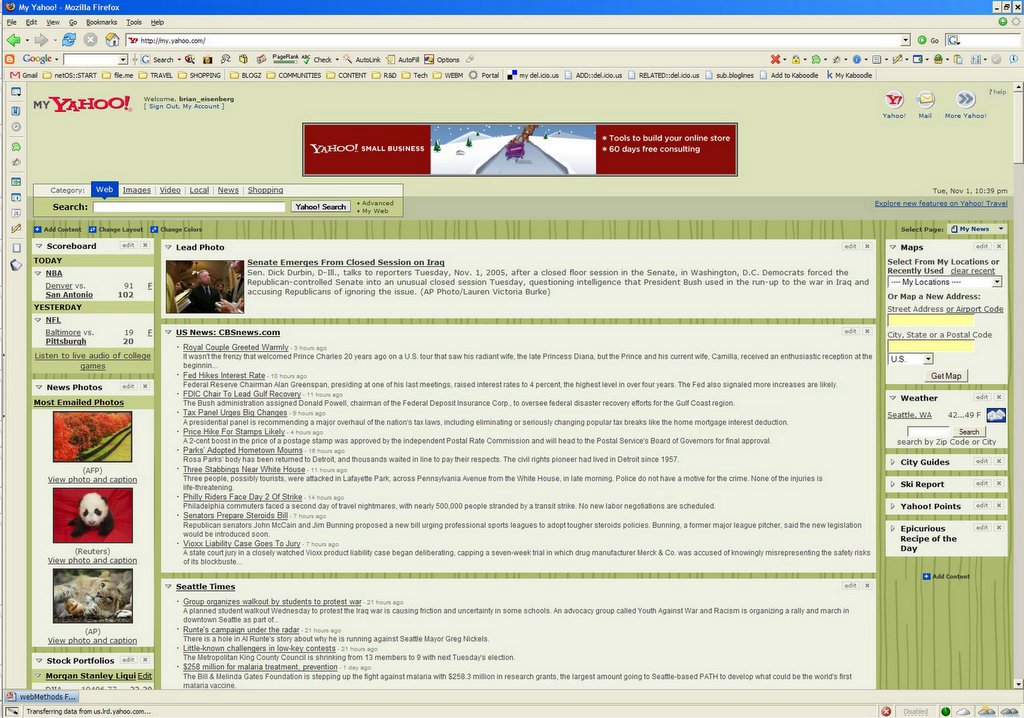Open the Google toolbar Options icon

(x=429, y=59)
